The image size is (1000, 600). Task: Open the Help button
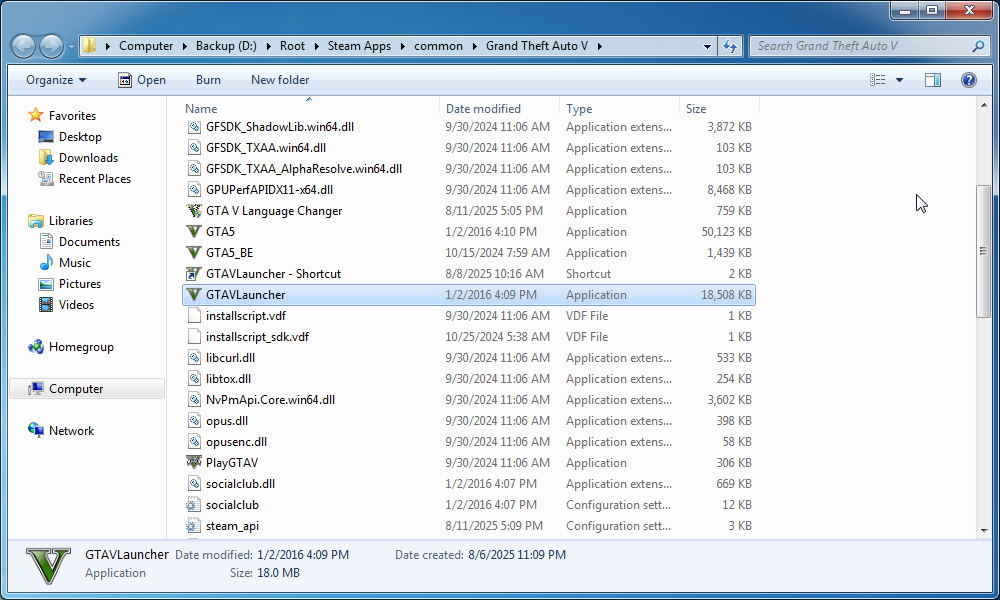point(968,80)
